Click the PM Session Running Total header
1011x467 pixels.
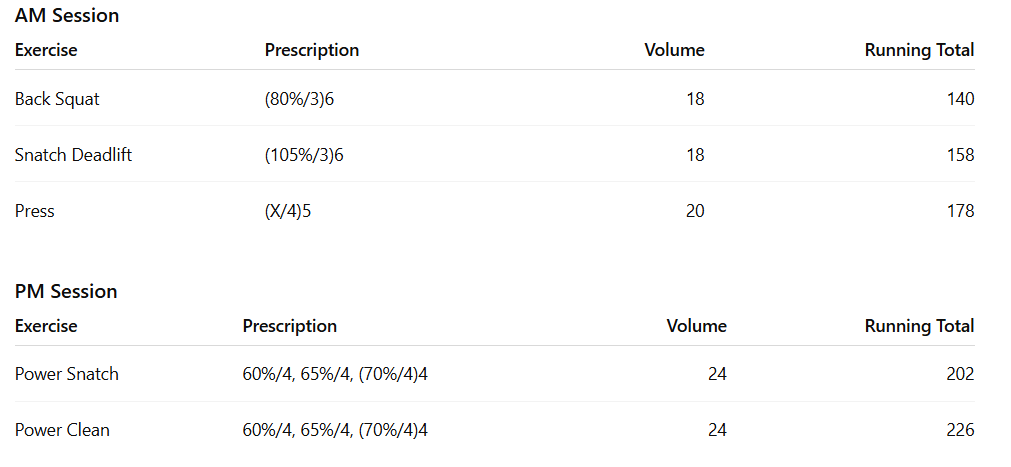pos(919,326)
